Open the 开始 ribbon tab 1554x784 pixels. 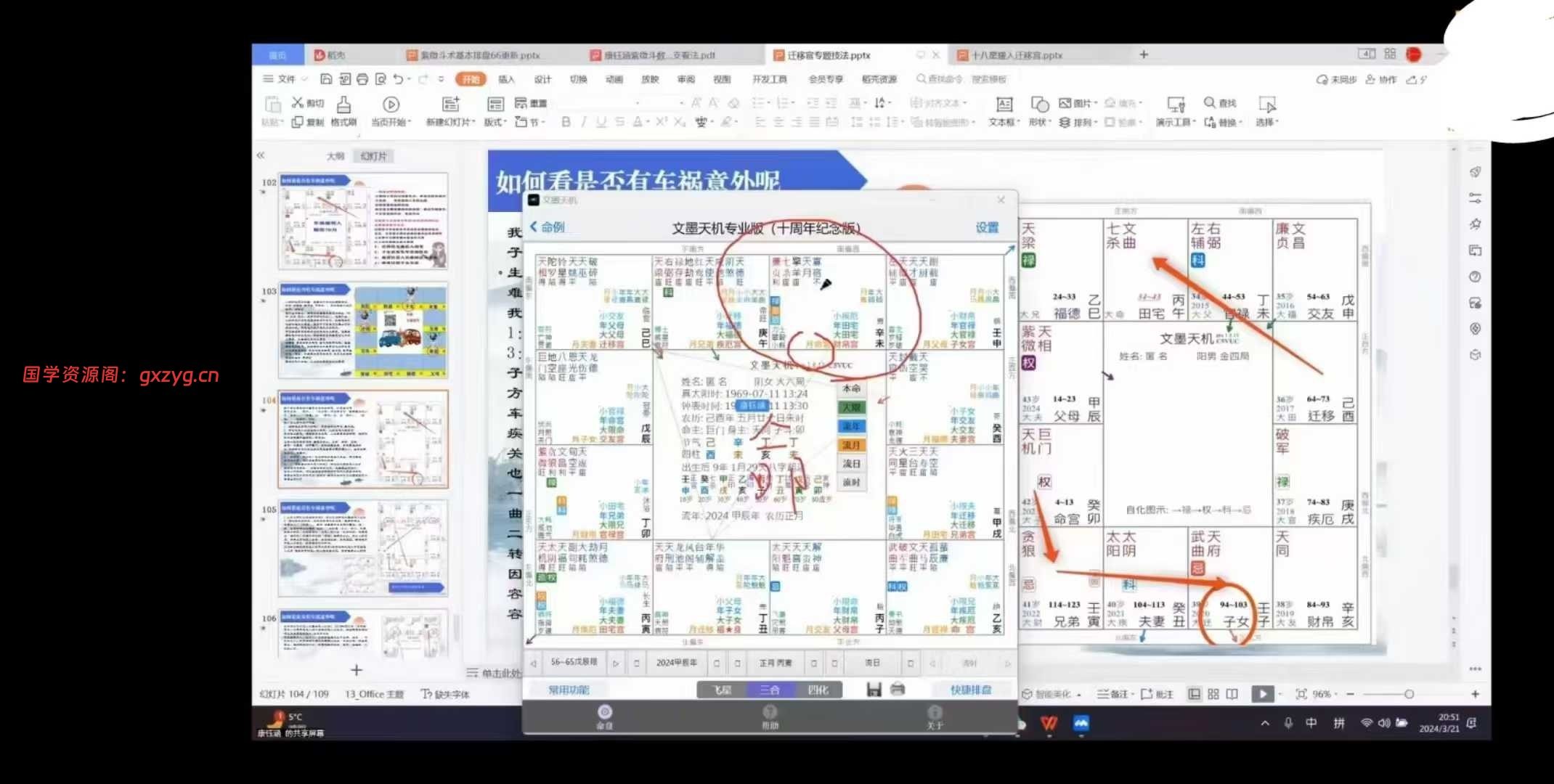tap(471, 79)
